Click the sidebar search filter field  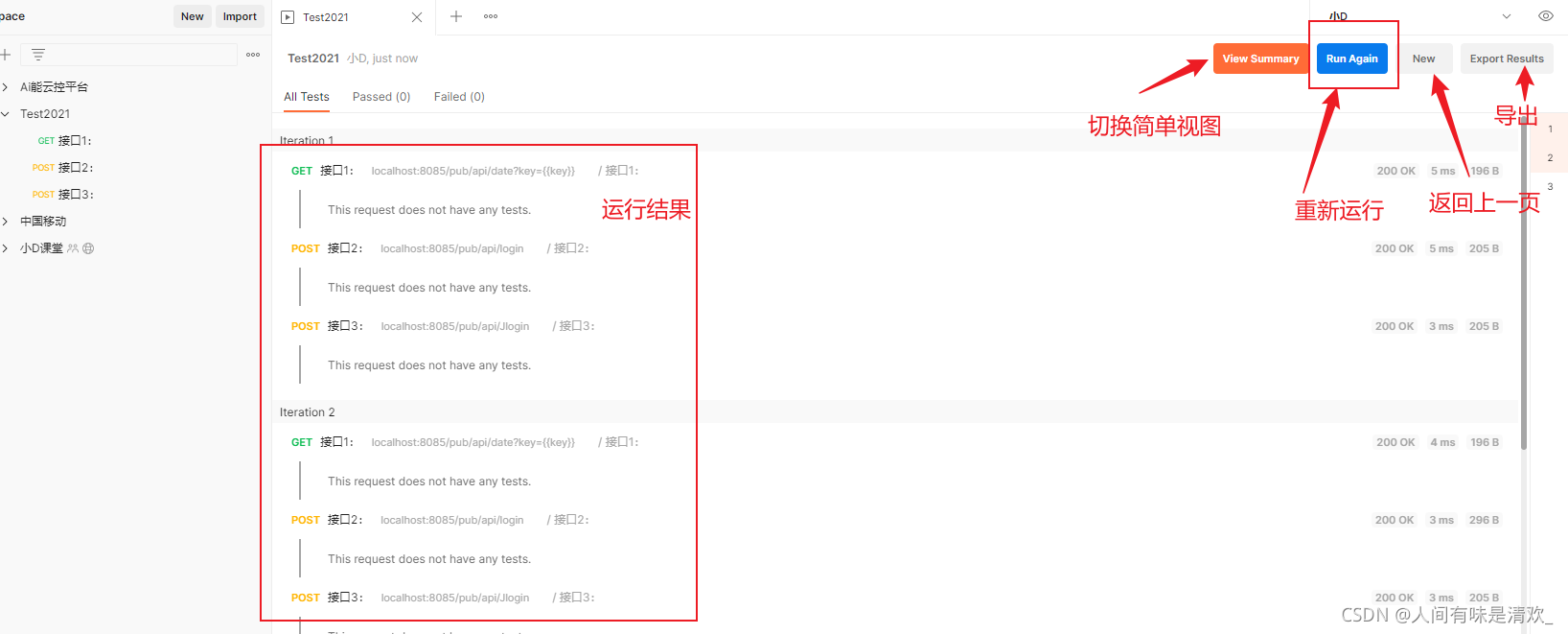(x=127, y=55)
